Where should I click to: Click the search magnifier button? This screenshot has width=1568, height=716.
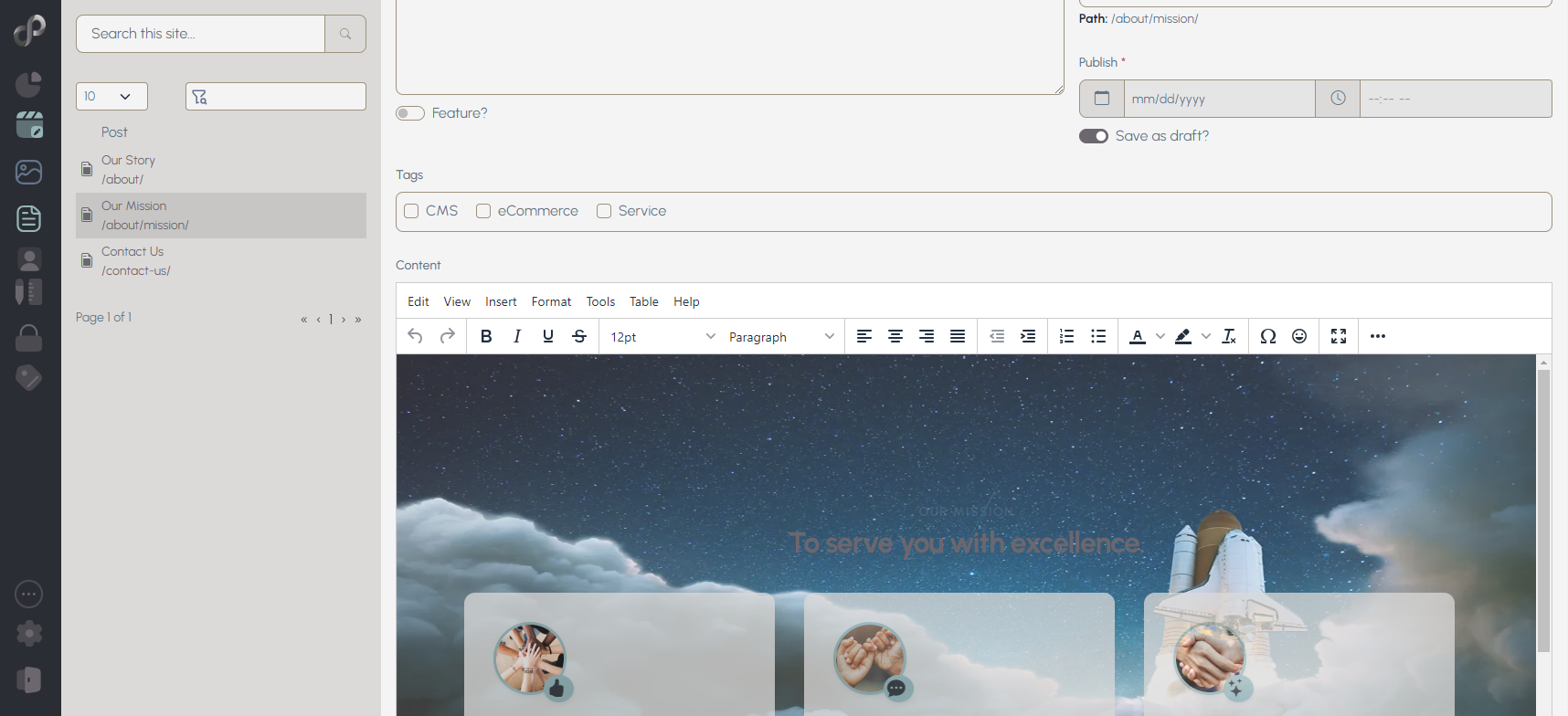tap(345, 34)
